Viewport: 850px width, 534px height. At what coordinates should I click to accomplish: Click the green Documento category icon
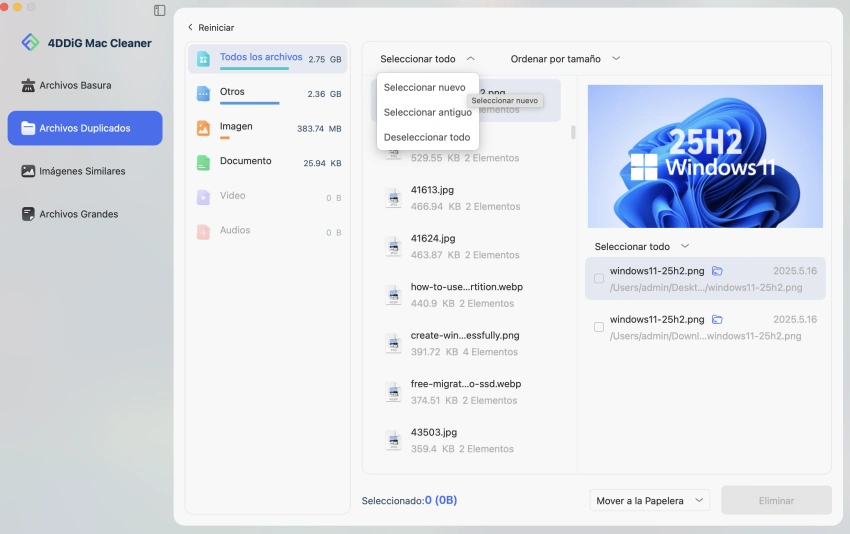point(203,163)
